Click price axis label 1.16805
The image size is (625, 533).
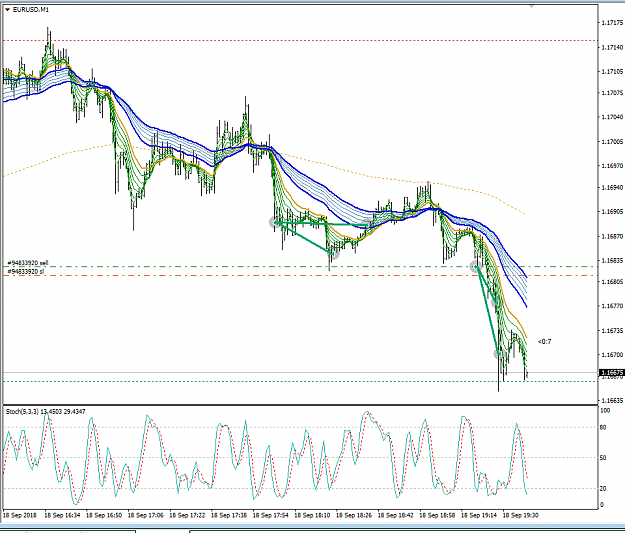tap(612, 282)
